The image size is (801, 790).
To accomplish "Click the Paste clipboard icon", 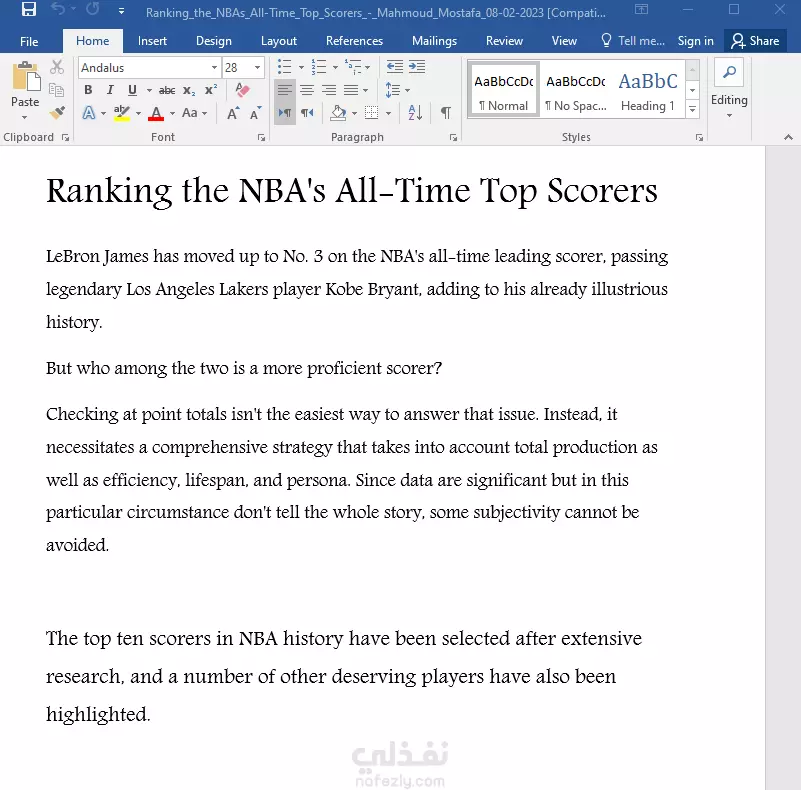I will 26,77.
